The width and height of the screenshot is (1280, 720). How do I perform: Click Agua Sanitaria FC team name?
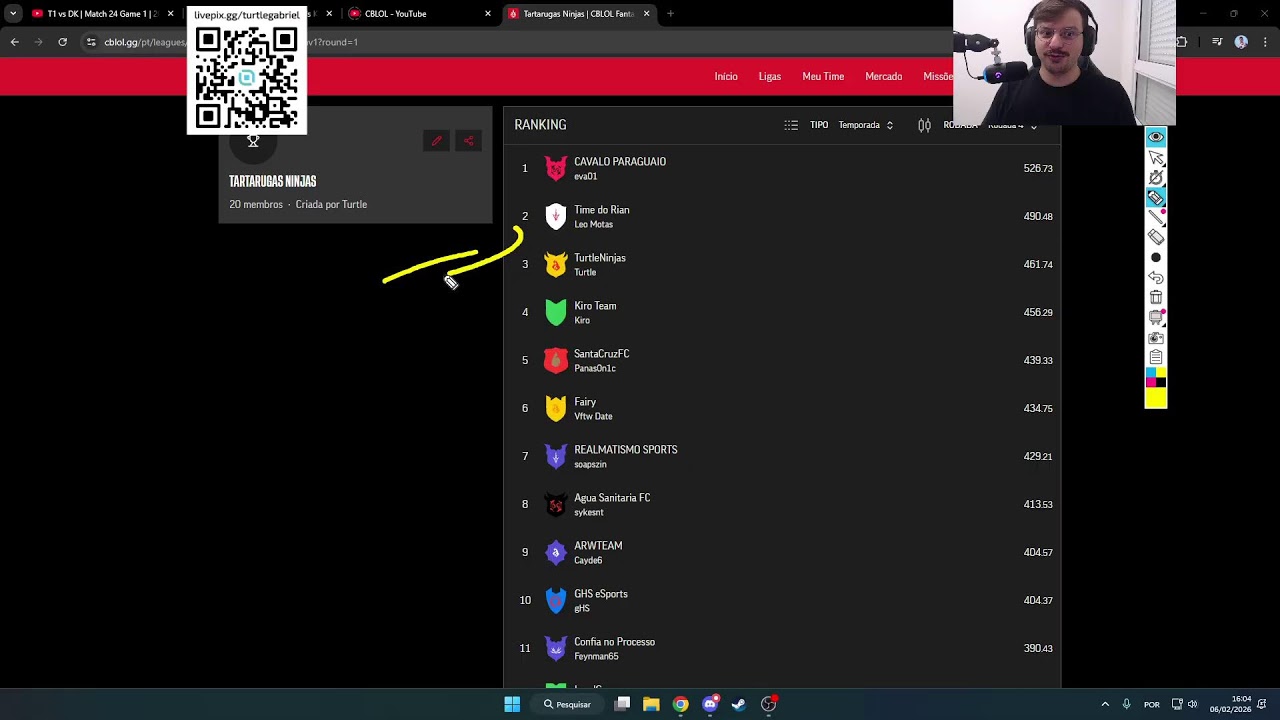coord(612,498)
